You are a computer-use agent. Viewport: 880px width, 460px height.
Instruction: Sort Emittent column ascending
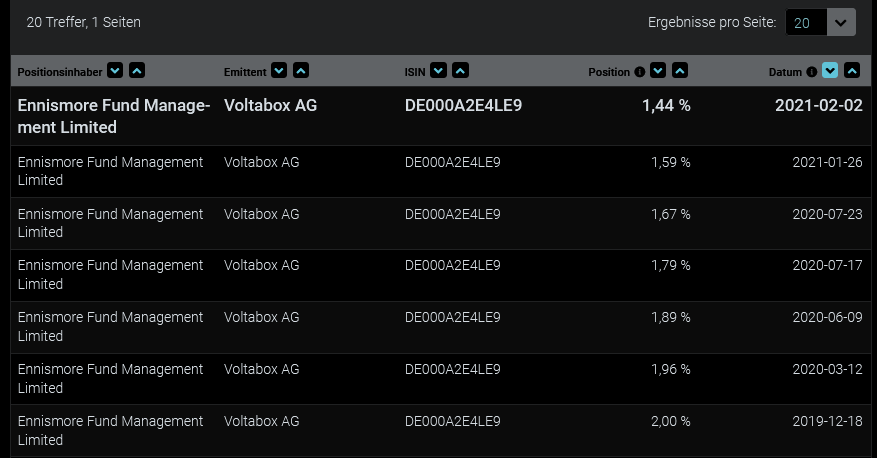click(301, 71)
